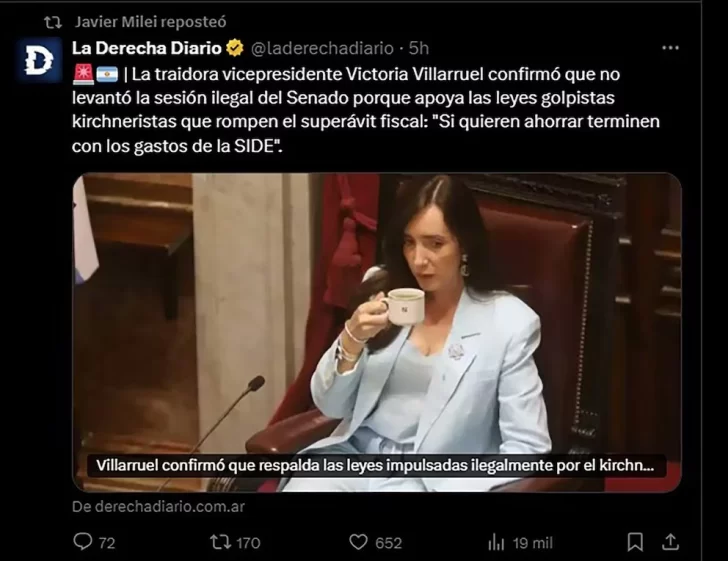Click the gold verified badge

pos(235,48)
